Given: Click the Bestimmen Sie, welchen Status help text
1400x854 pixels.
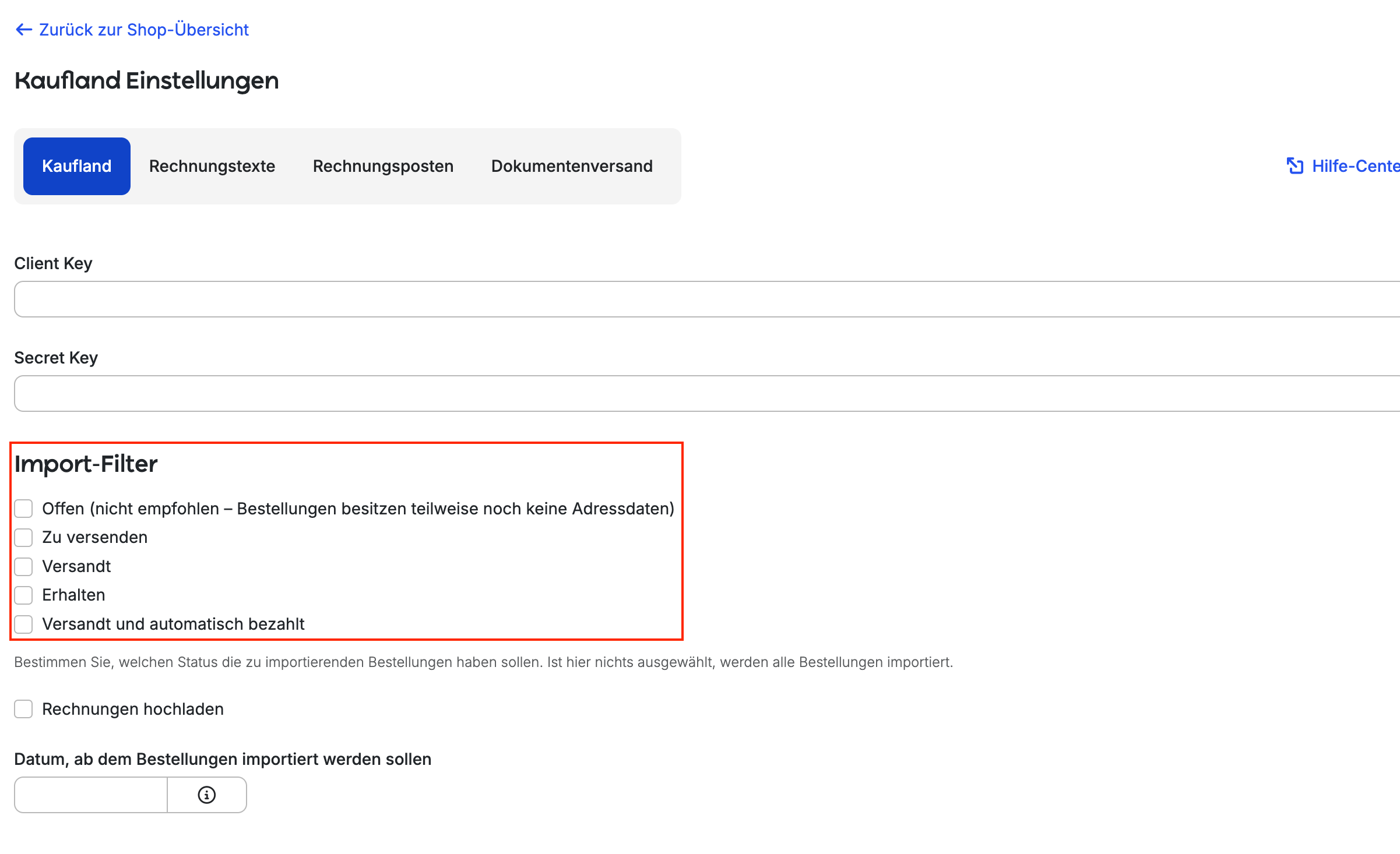Looking at the screenshot, I should pos(484,662).
